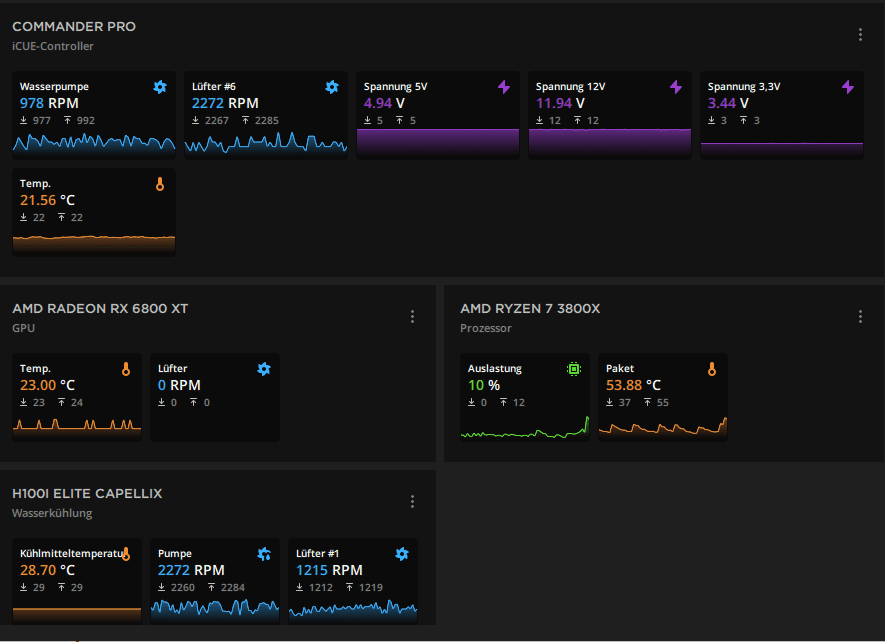This screenshot has height=642, width=885.
Task: Click the Paket temperature graph
Action: click(663, 427)
